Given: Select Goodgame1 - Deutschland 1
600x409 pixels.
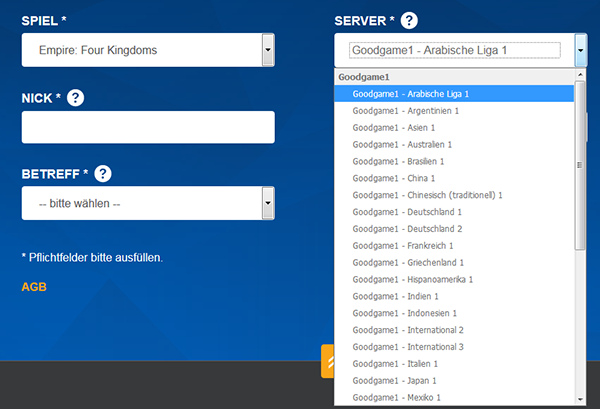Looking at the screenshot, I should click(x=454, y=212).
